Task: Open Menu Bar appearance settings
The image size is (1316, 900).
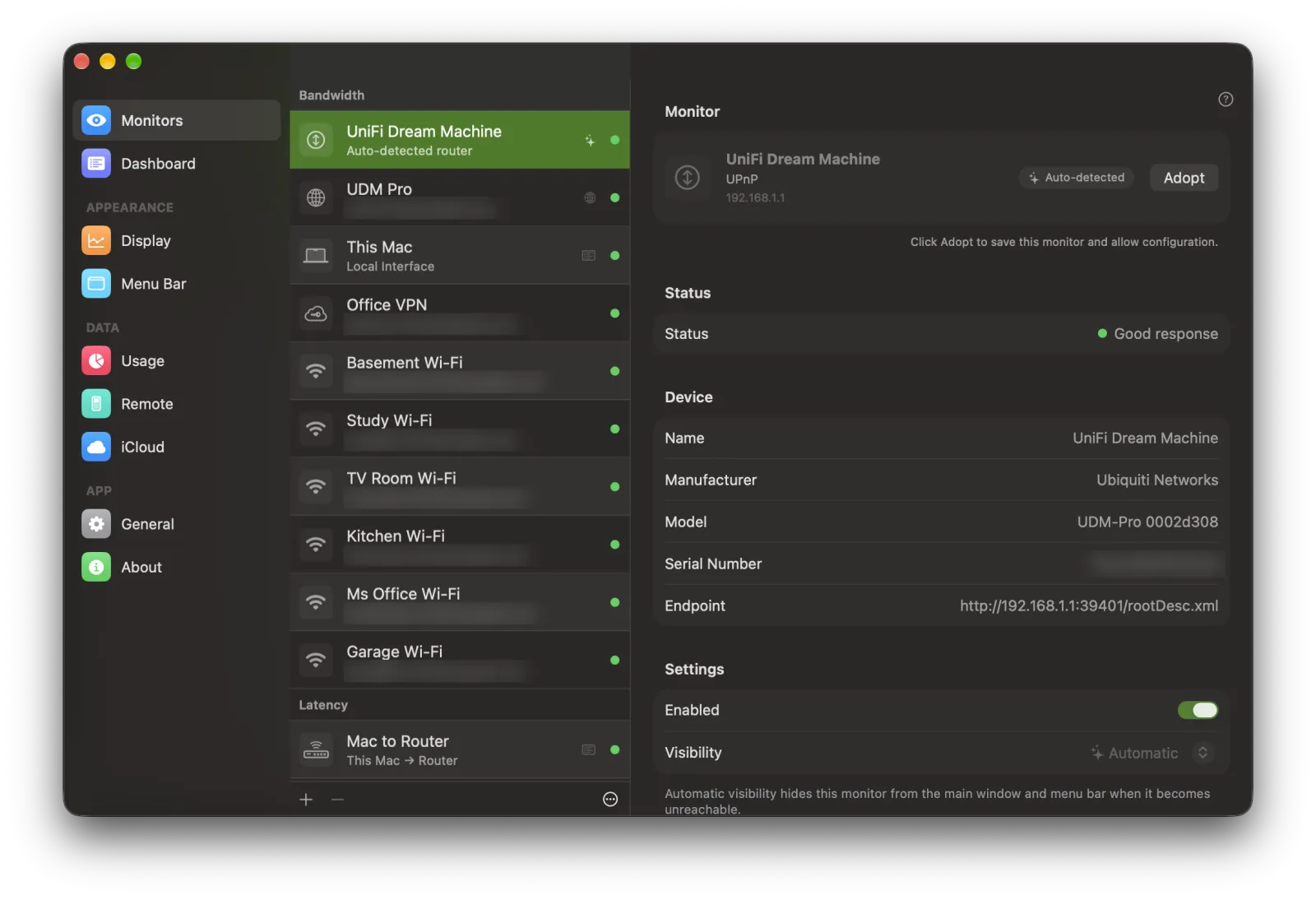Action: [176, 283]
